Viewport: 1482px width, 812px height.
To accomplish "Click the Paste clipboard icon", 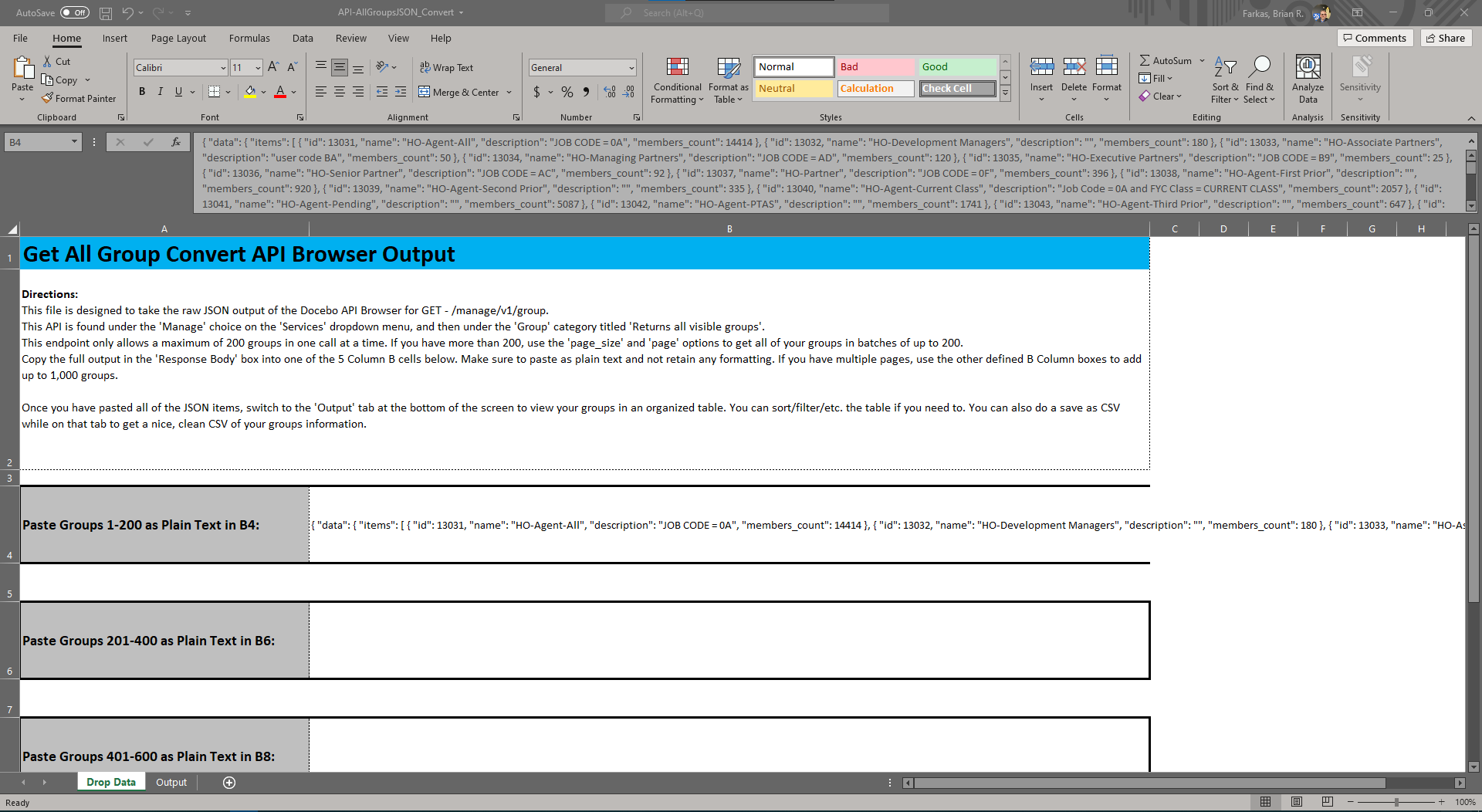I will tap(22, 69).
